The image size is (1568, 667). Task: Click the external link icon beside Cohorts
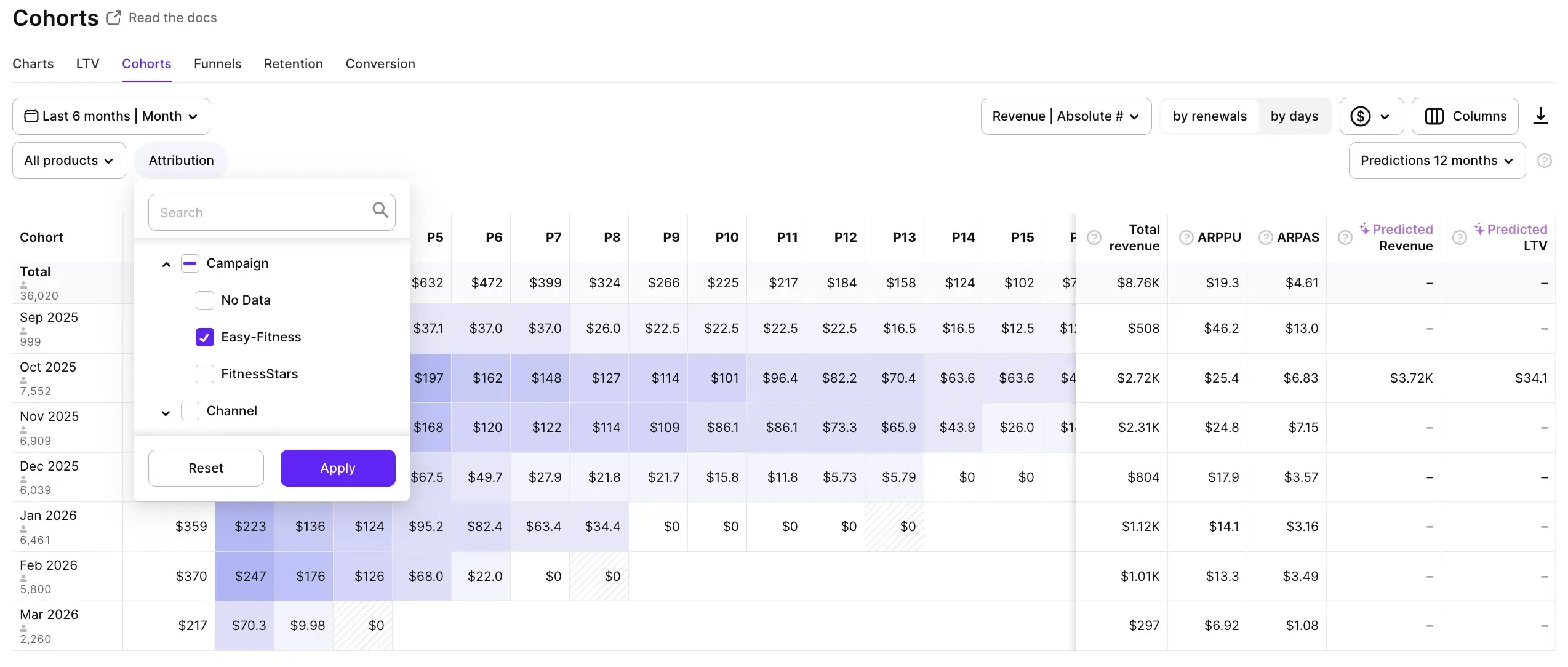pos(113,17)
